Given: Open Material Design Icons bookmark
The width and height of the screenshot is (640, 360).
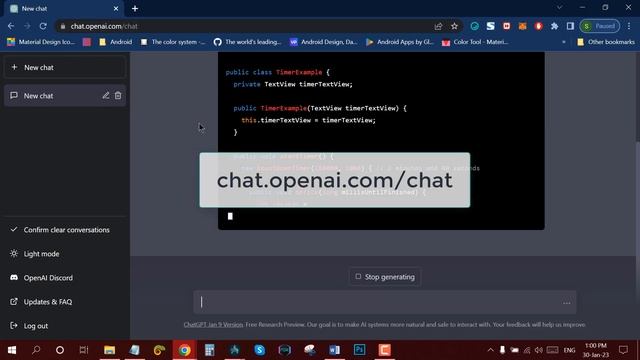Looking at the screenshot, I should pyautogui.click(x=41, y=42).
